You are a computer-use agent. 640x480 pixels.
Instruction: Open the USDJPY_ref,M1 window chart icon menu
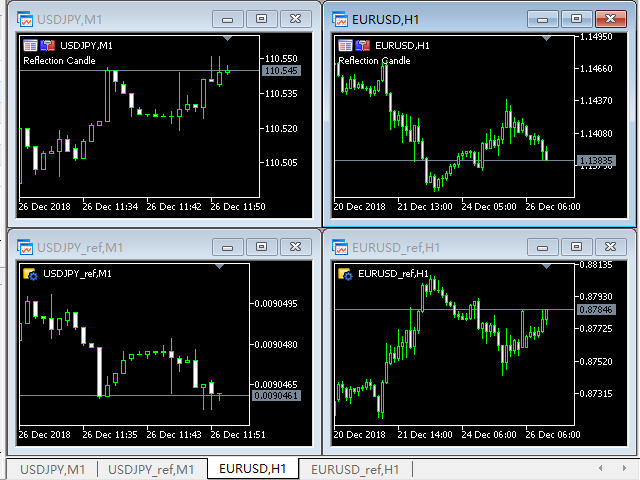pos(25,247)
